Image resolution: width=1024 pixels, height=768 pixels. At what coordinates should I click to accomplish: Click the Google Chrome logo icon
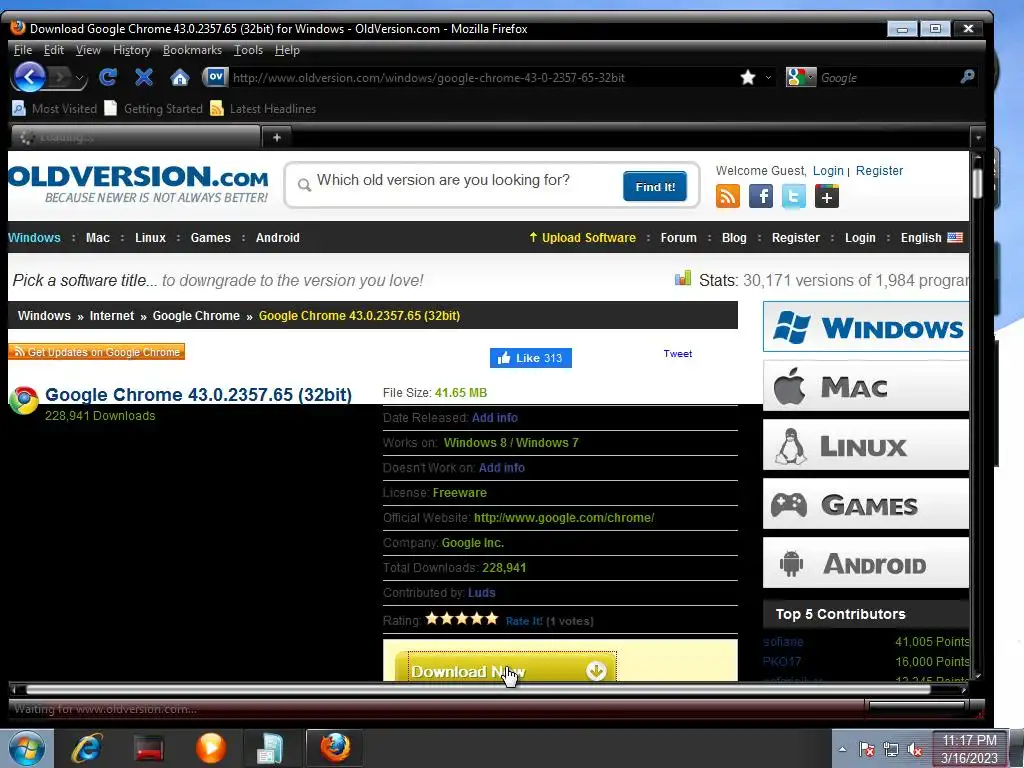[24, 400]
